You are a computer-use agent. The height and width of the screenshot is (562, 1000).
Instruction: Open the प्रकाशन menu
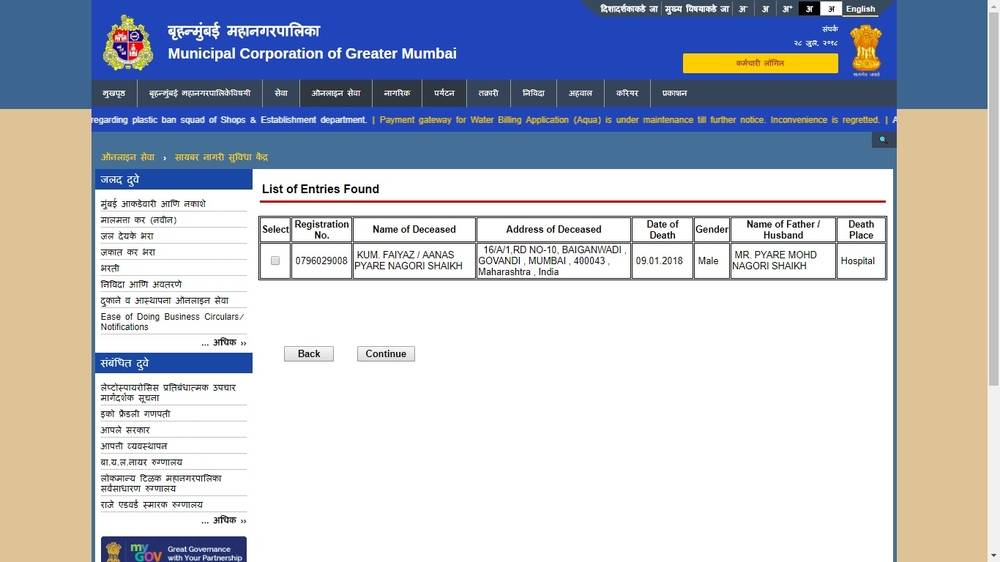(x=674, y=93)
